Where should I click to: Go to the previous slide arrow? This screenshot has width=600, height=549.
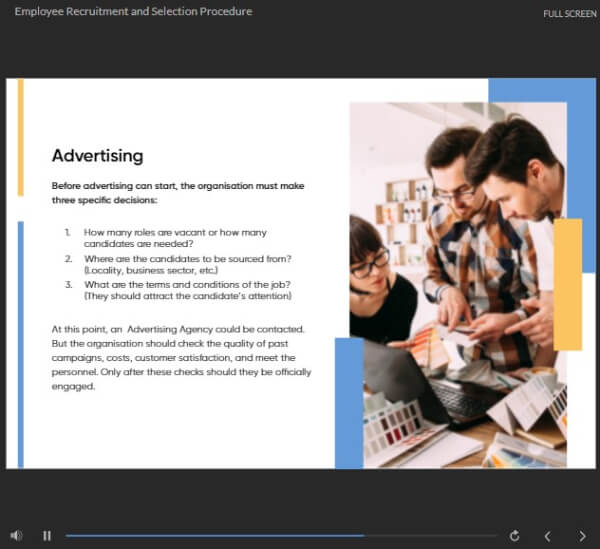(547, 536)
